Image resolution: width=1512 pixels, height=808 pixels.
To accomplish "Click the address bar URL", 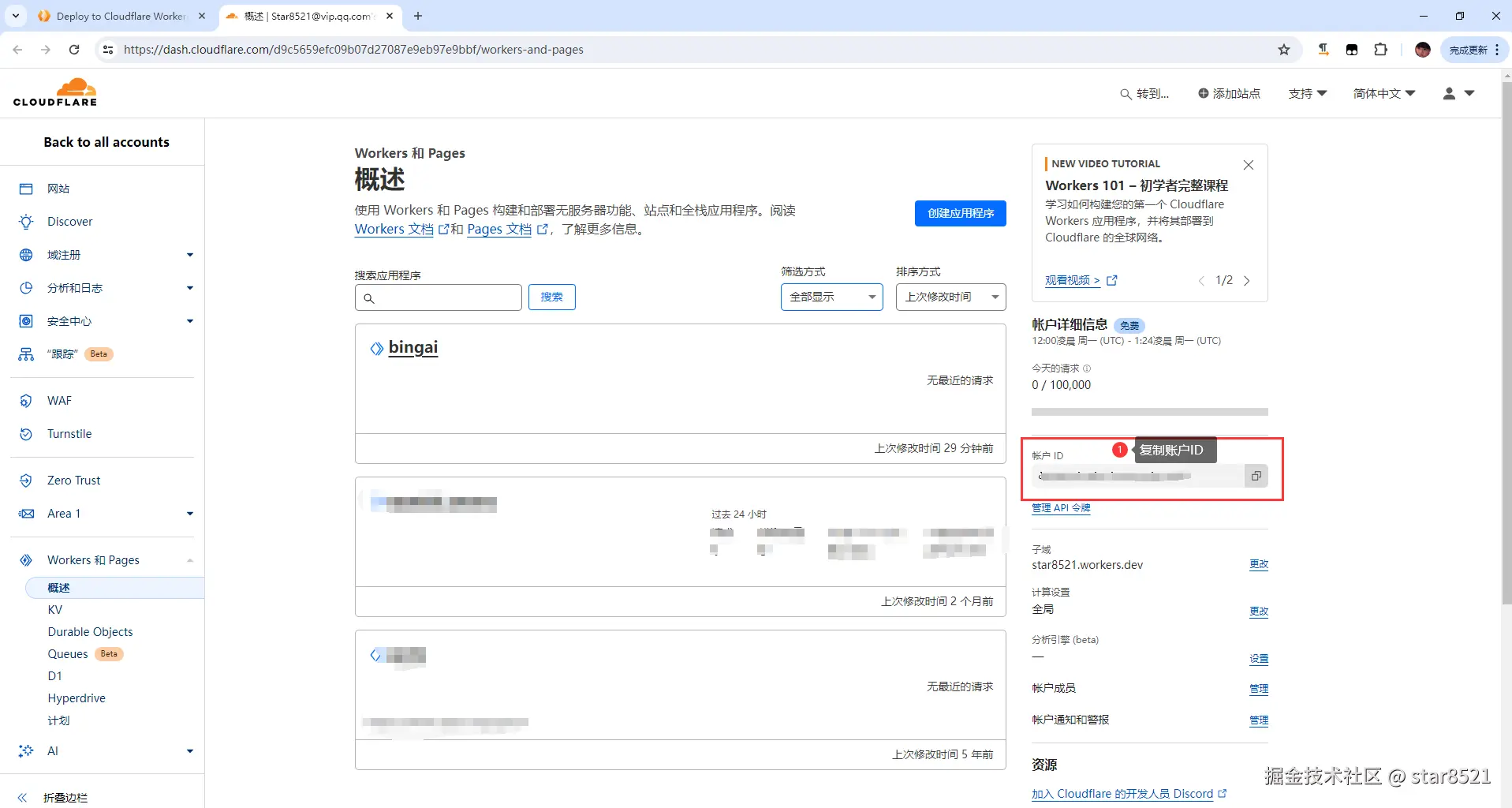I will [353, 50].
